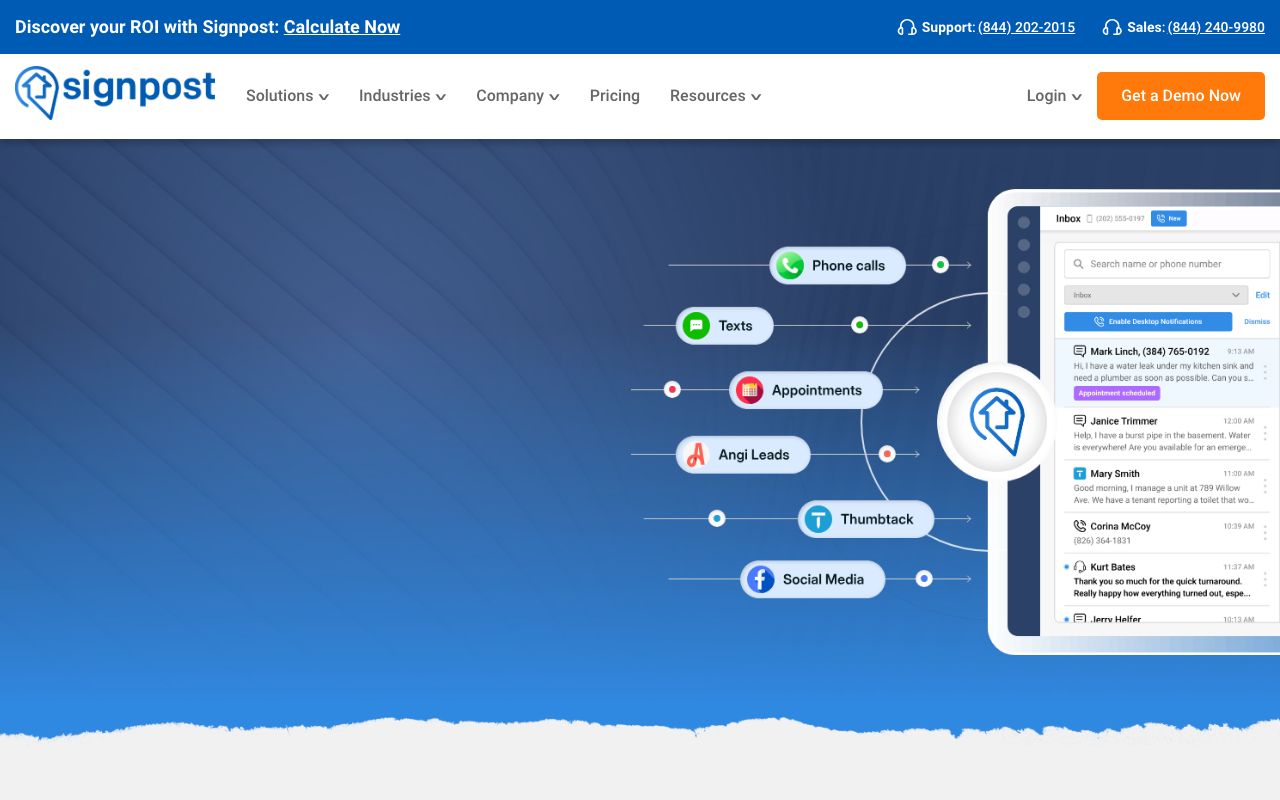Viewport: 1280px width, 800px height.
Task: Click the phone icon beside Corina McCoy
Action: 1080,526
